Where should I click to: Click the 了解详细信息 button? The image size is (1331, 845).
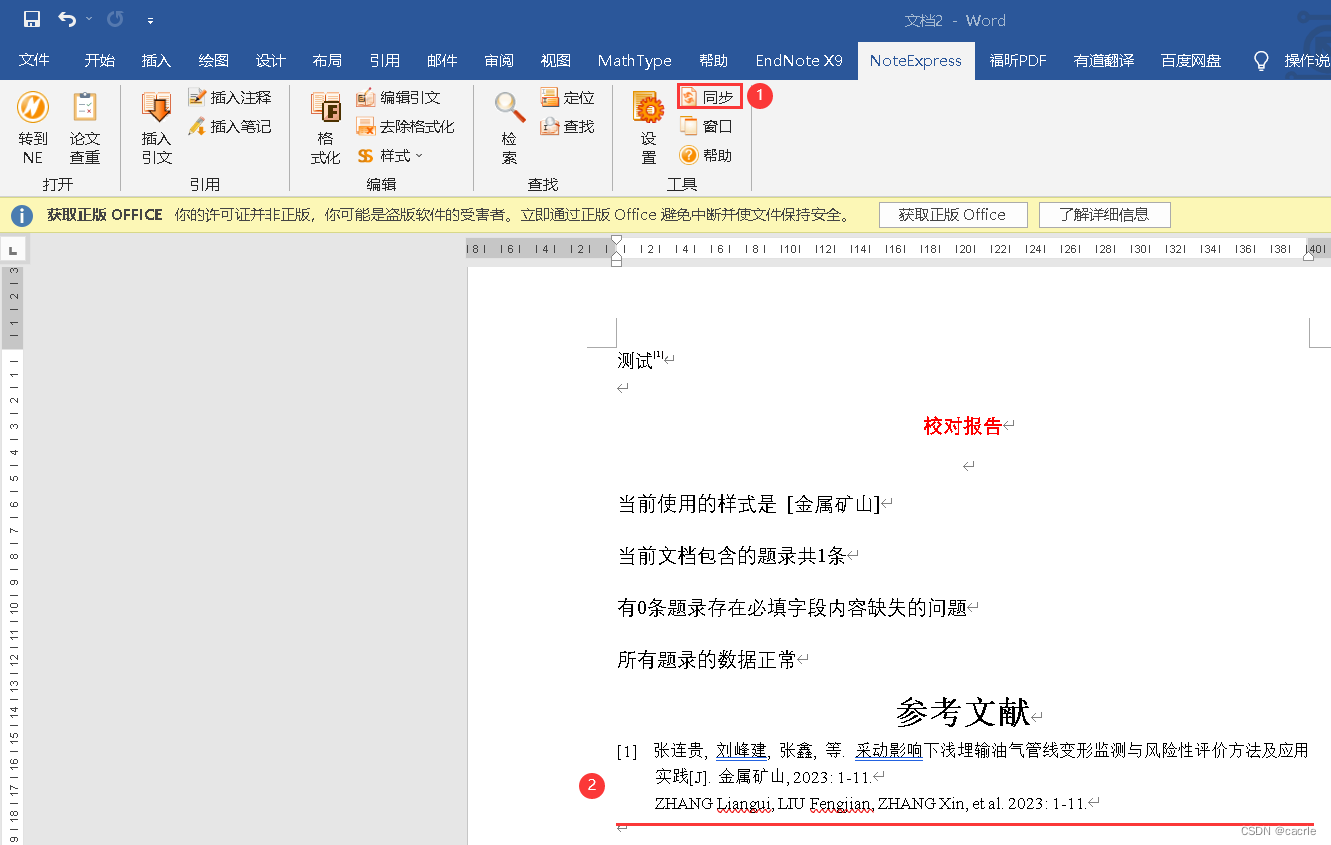1104,214
